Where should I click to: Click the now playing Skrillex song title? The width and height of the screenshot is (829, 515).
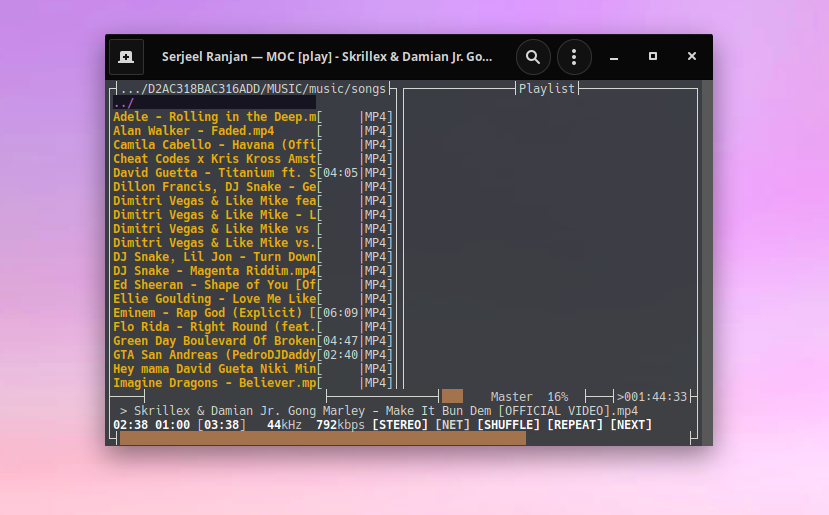[385, 411]
